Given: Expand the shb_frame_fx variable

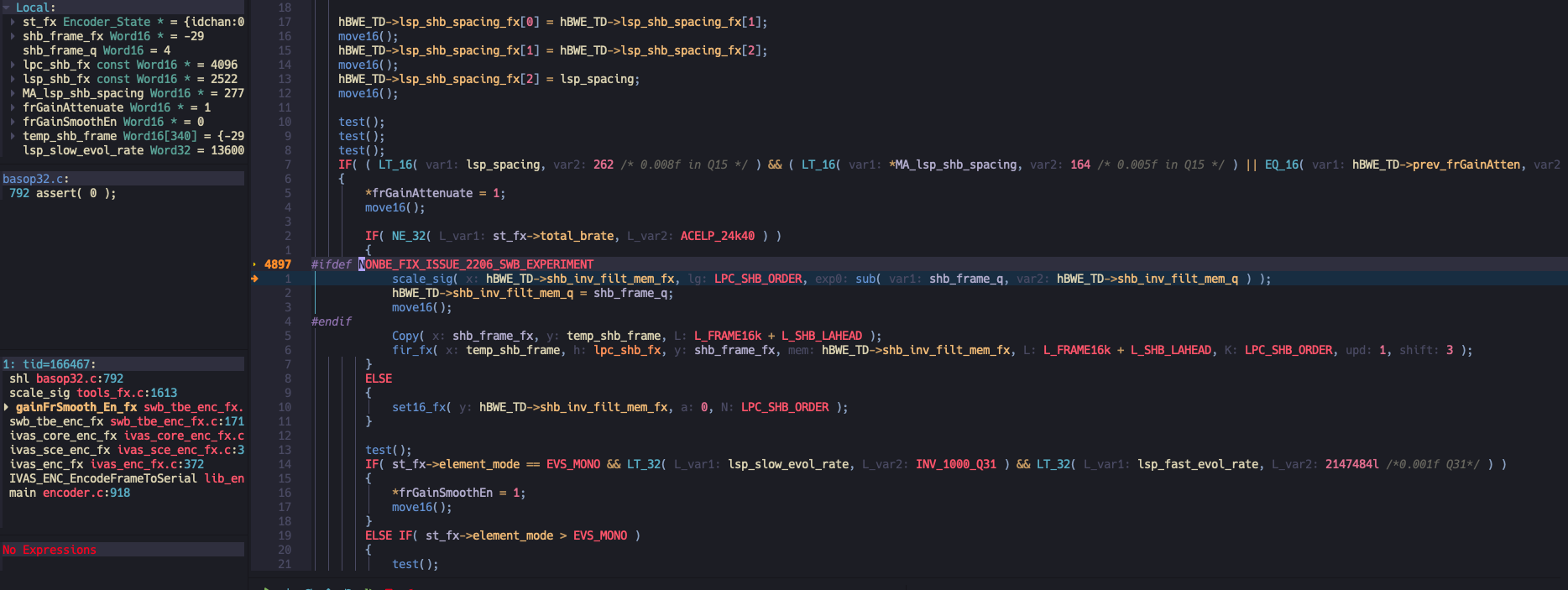Looking at the screenshot, I should coord(13,36).
